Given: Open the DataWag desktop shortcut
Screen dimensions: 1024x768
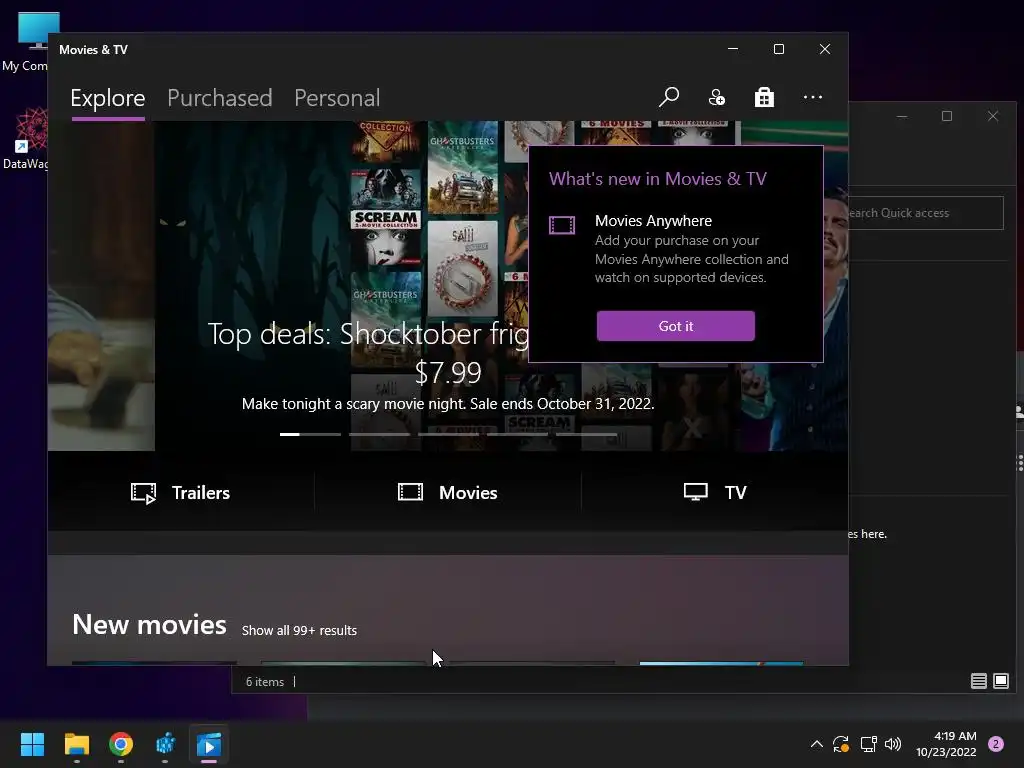Looking at the screenshot, I should point(25,139).
